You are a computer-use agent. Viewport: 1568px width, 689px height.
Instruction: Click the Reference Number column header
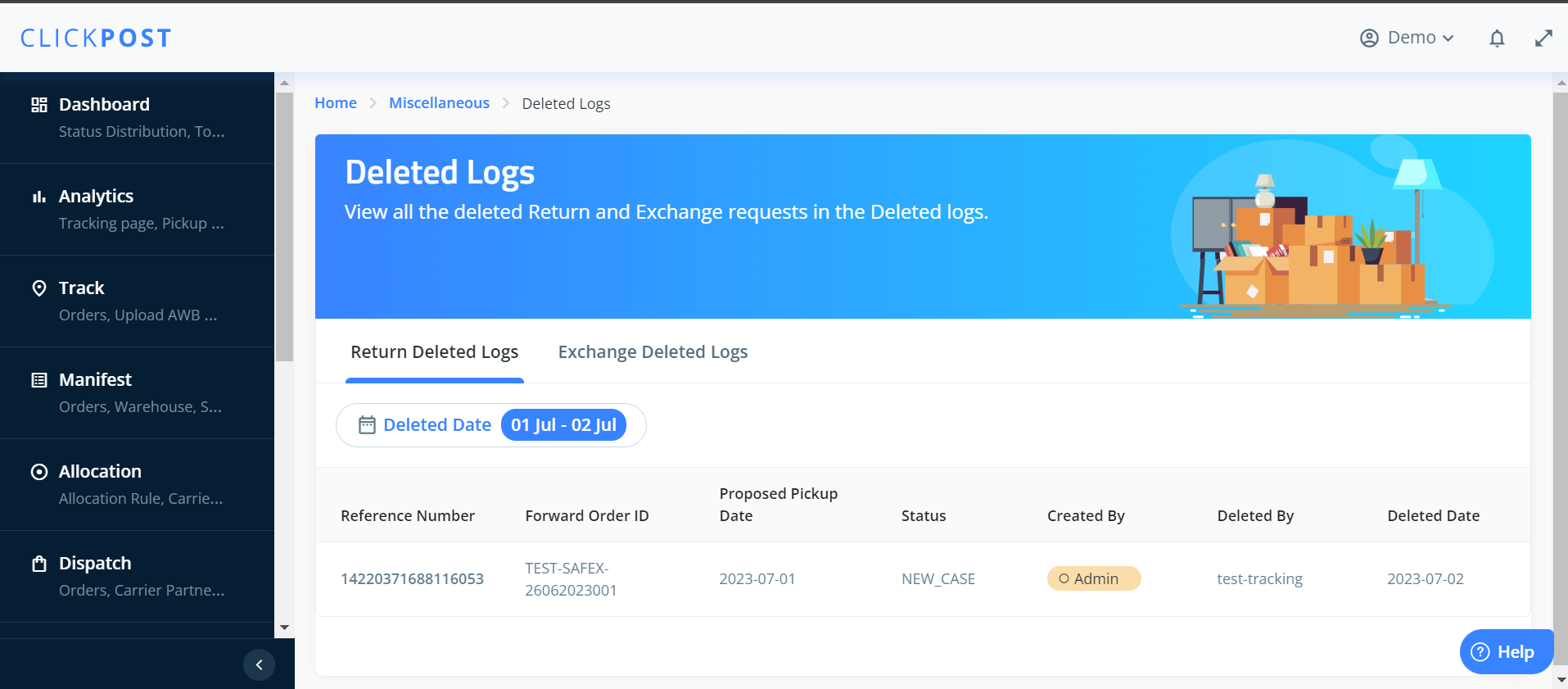(x=408, y=516)
